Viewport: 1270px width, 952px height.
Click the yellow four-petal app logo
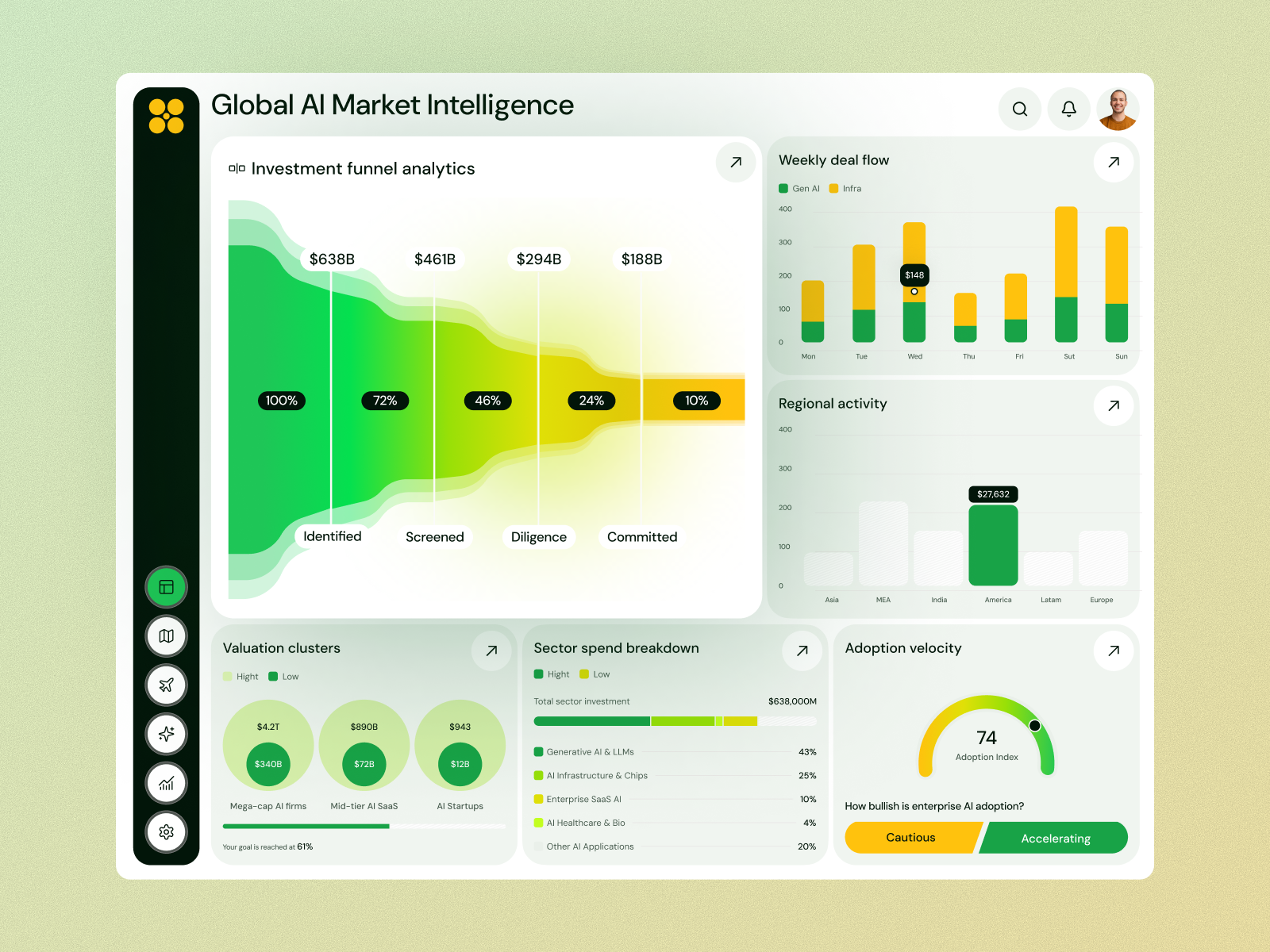pos(166,116)
